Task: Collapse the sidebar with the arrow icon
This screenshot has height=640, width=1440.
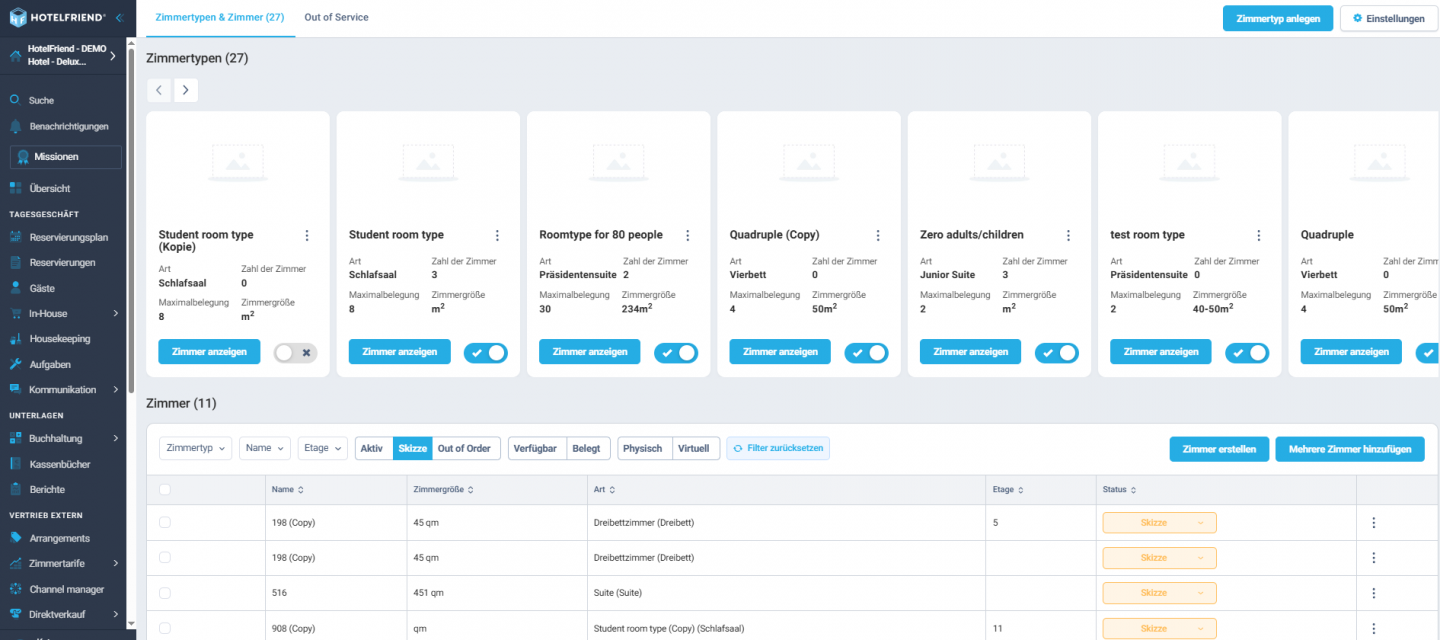Action: tap(119, 18)
